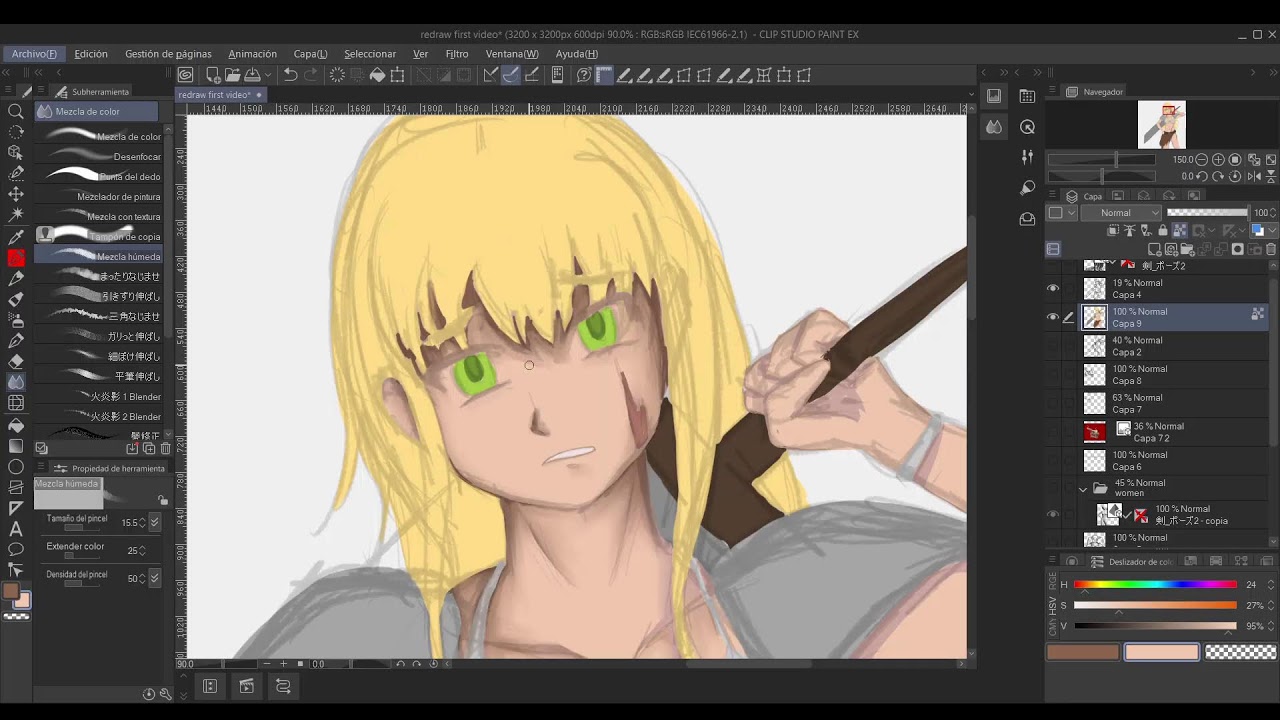
Task: Switch to the redraw first video canvas tab
Action: [221, 95]
